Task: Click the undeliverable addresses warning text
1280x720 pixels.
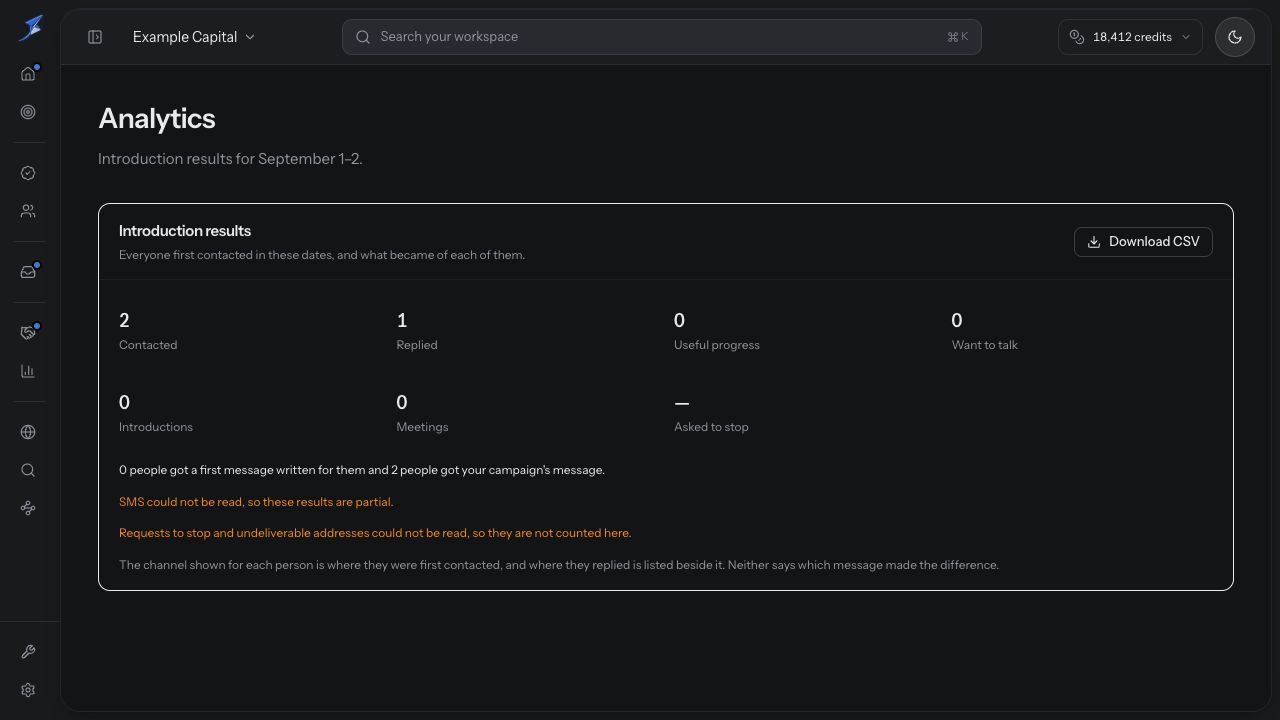Action: [x=375, y=533]
